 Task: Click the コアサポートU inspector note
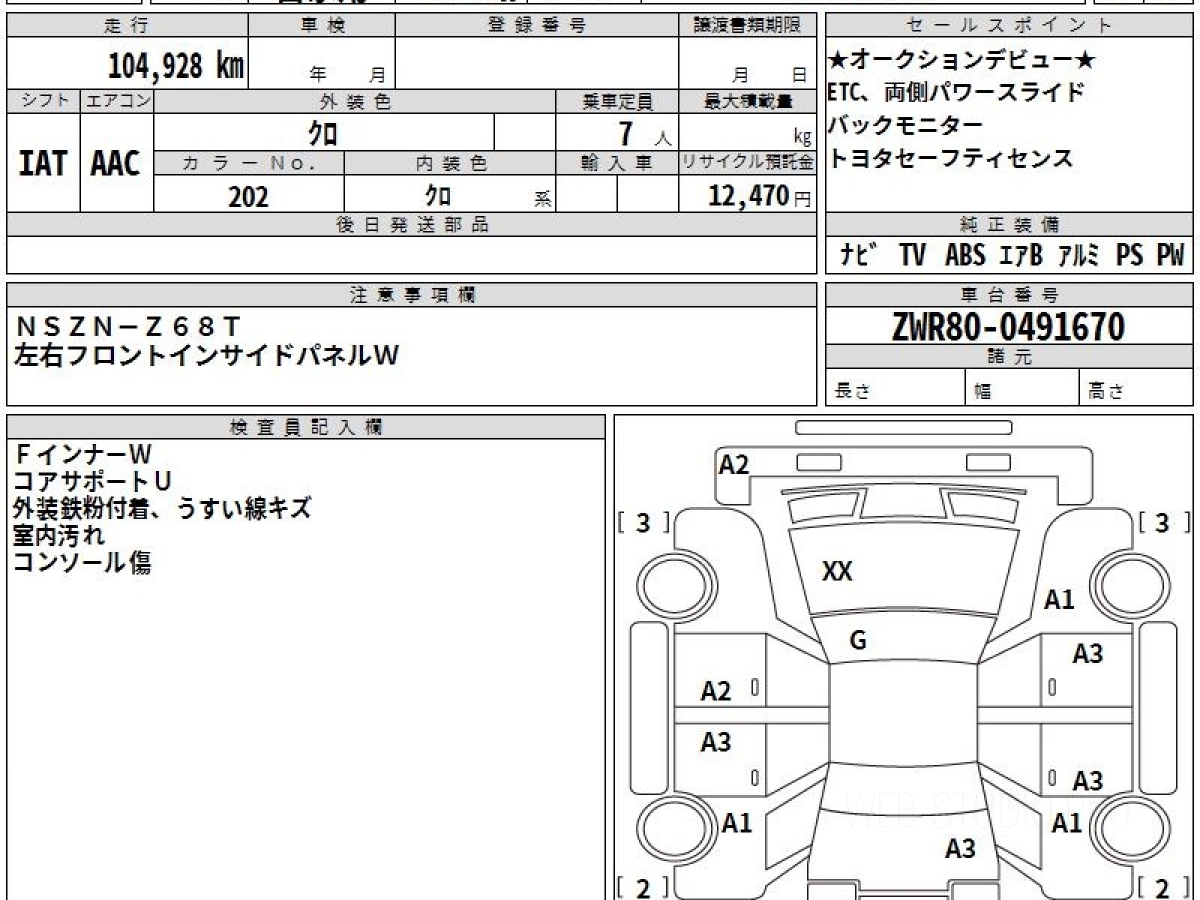[92, 482]
